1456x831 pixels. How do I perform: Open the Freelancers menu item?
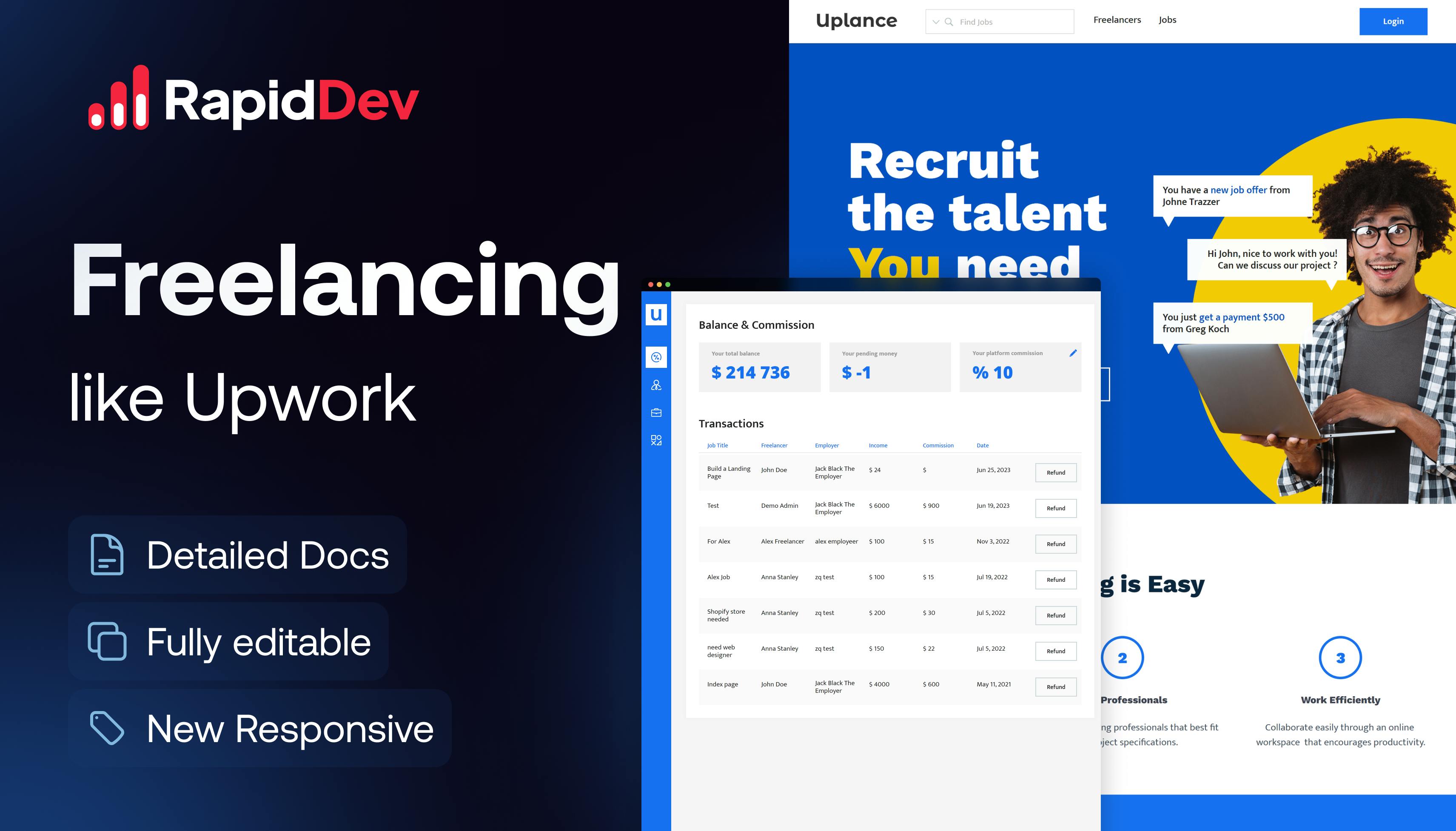1117,20
